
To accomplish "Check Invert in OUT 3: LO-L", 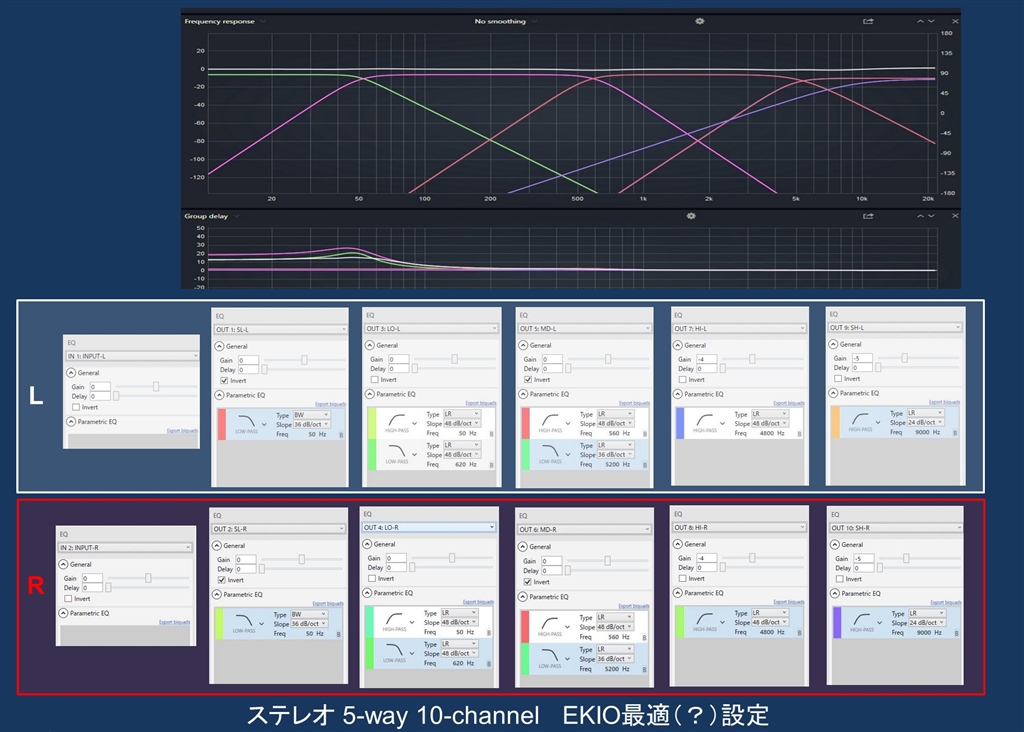I will click(x=374, y=379).
